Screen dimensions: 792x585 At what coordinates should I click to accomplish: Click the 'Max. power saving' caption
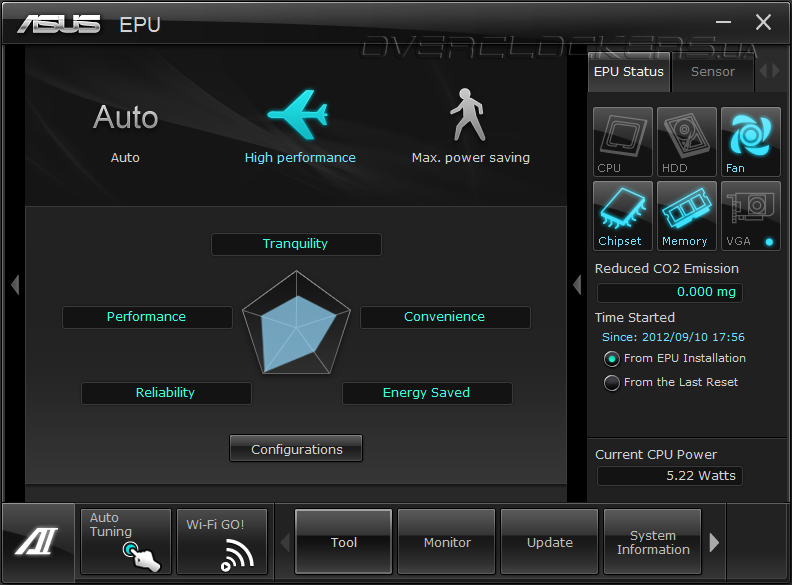(x=470, y=158)
